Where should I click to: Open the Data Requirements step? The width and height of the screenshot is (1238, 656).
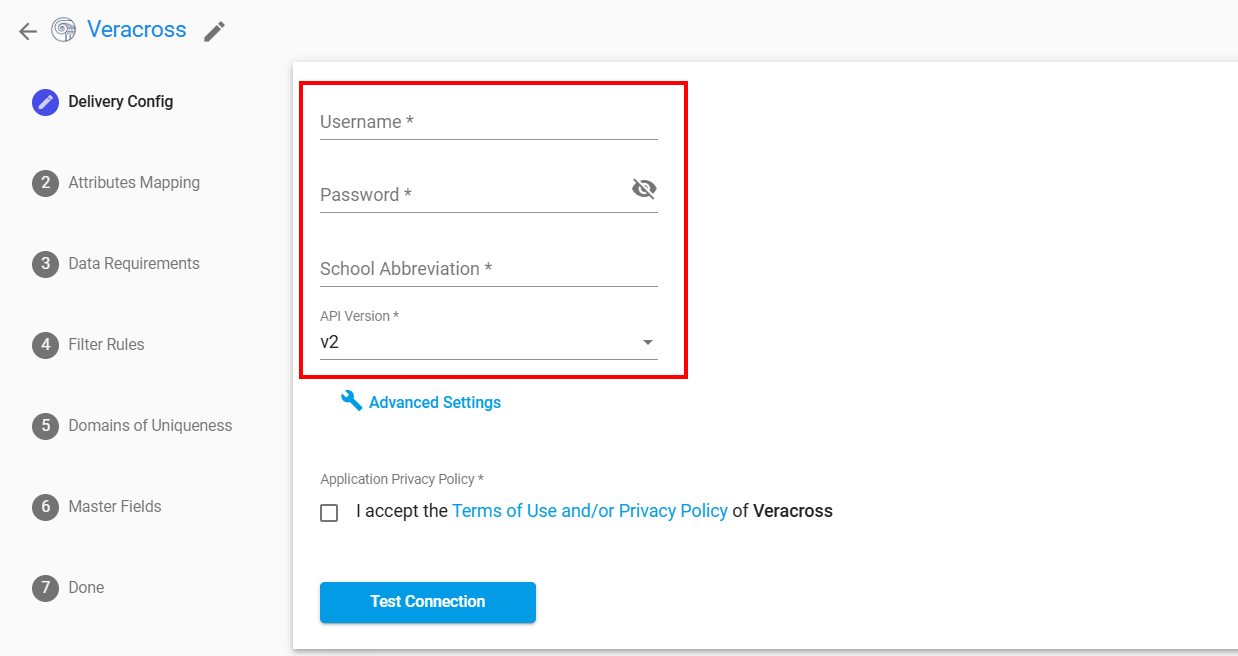(134, 264)
